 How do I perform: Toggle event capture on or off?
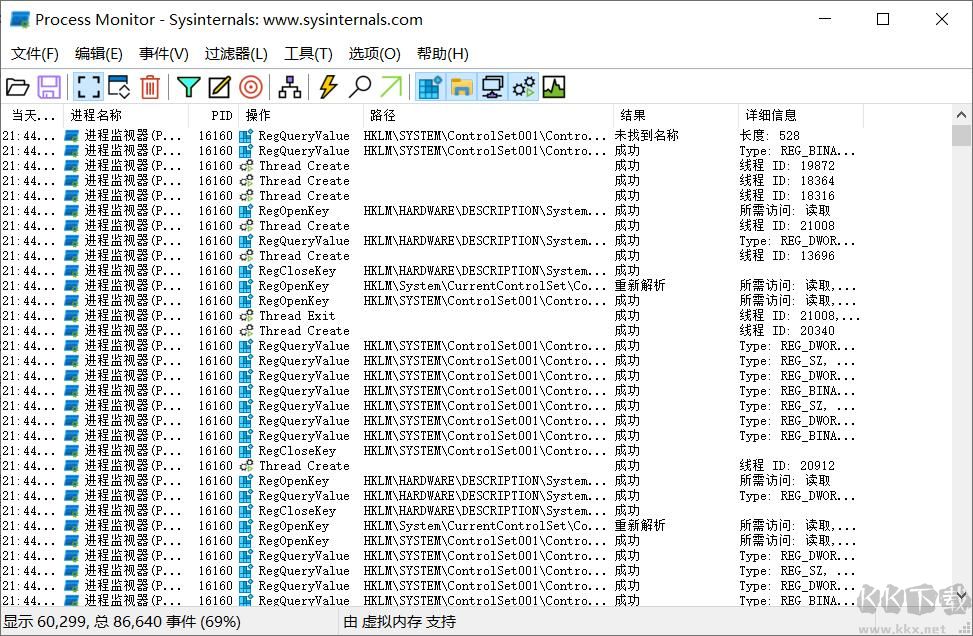pos(88,87)
